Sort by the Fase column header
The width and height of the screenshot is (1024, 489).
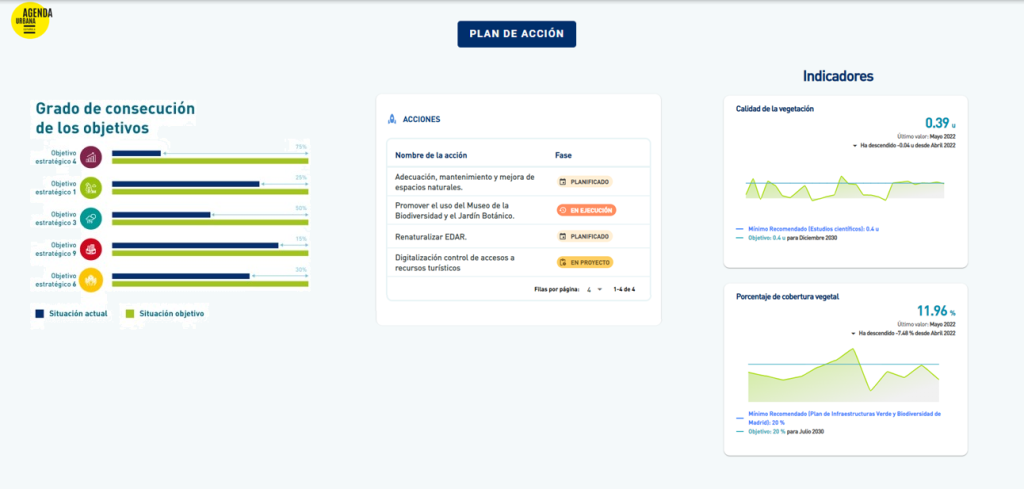564,155
